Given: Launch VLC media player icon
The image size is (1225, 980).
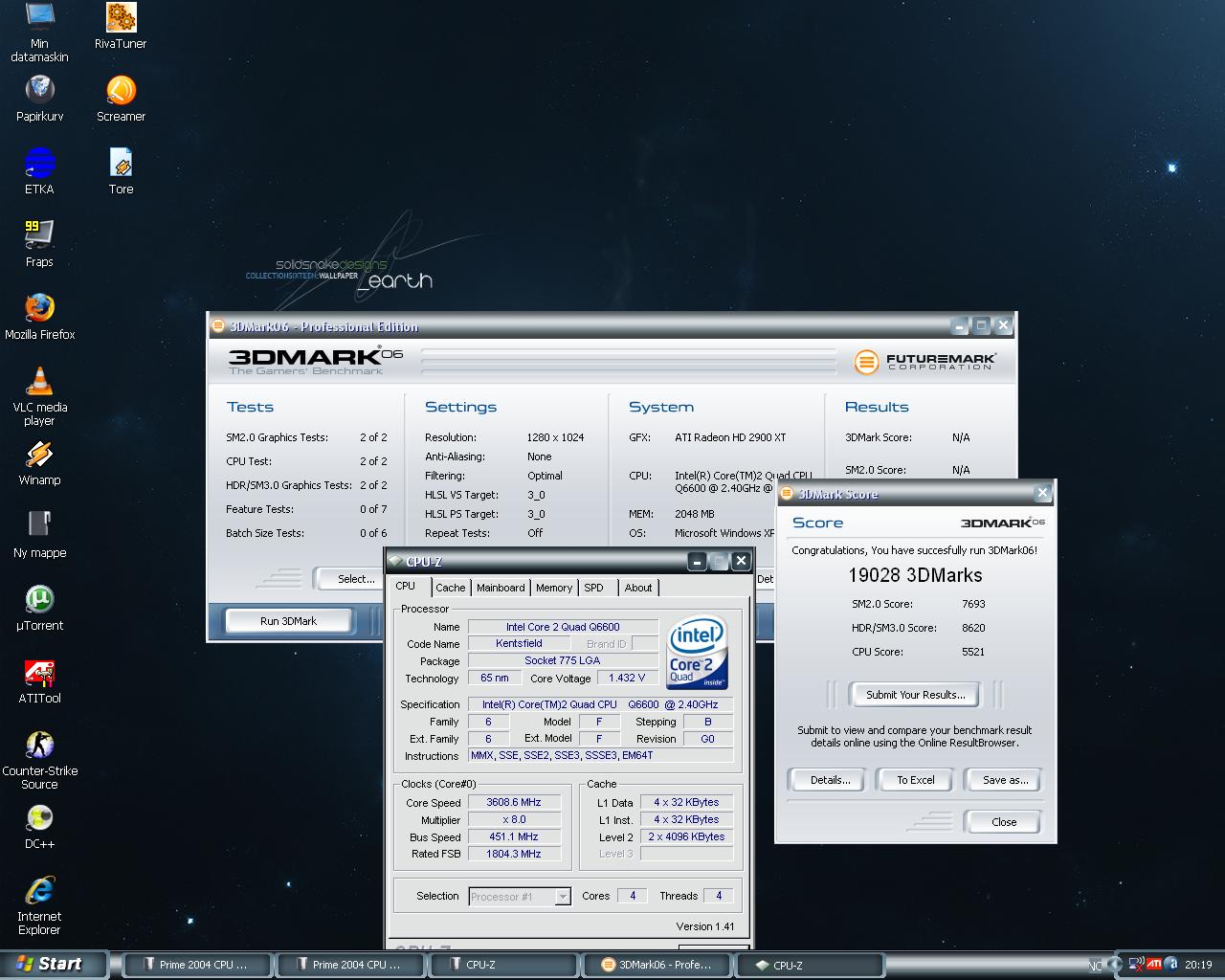Looking at the screenshot, I should 39,395.
